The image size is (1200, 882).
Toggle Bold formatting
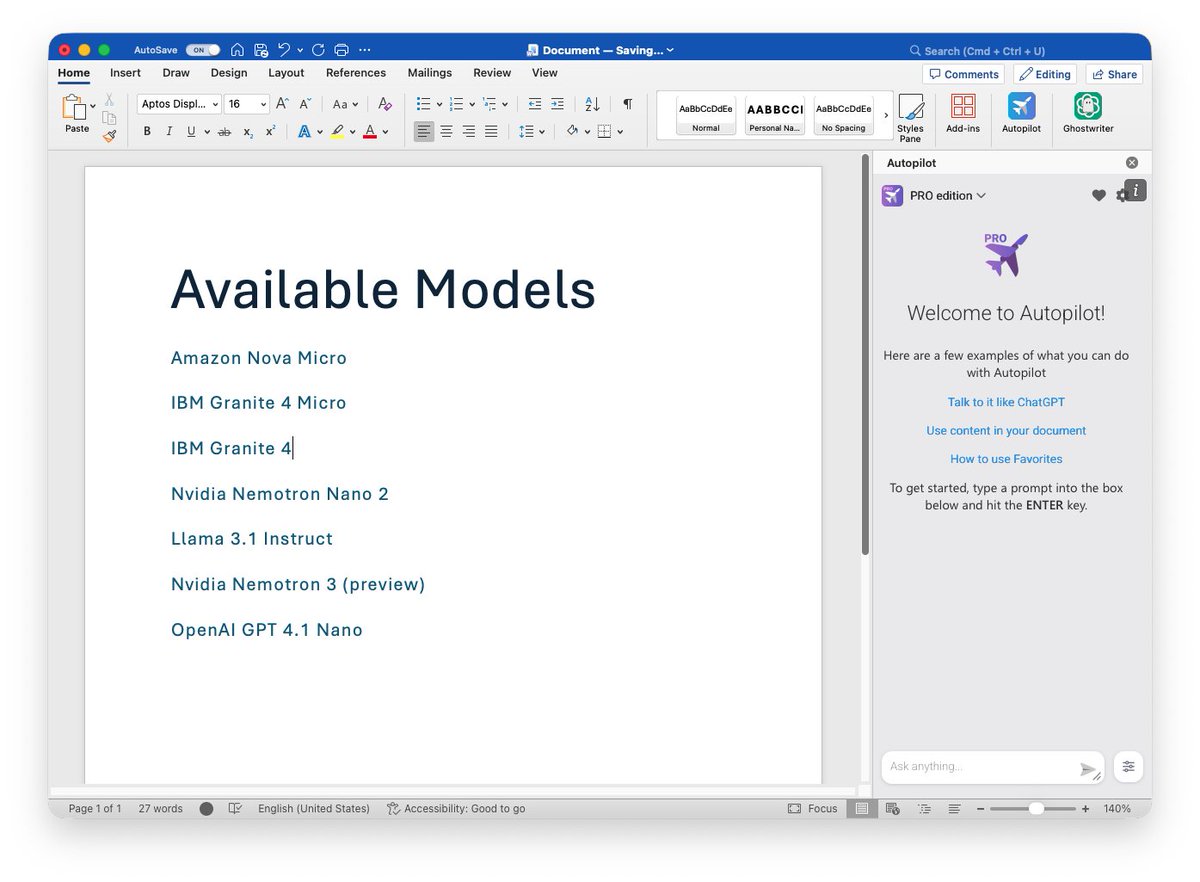(x=147, y=131)
